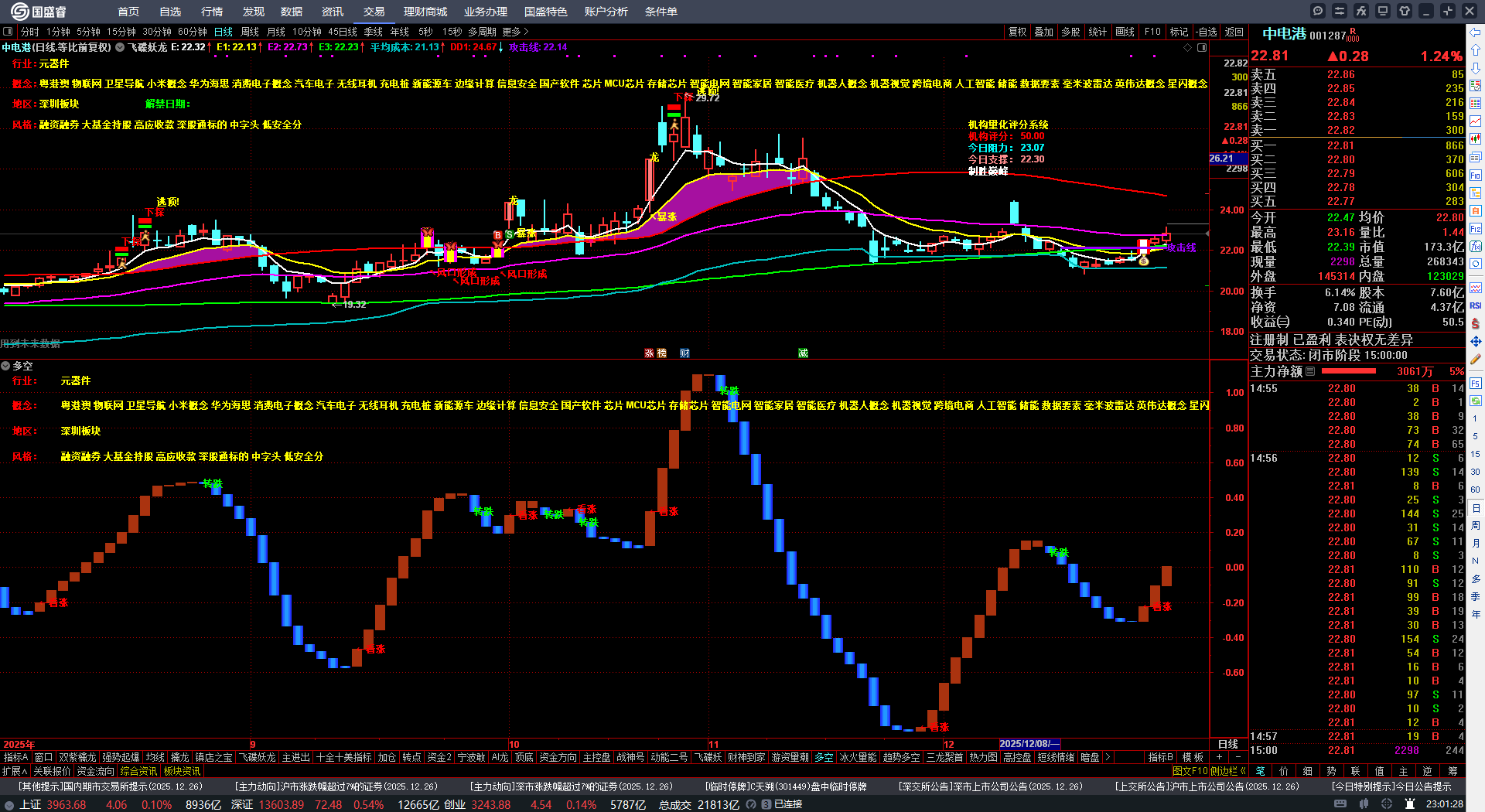The width and height of the screenshot is (1485, 812).
Task: Open the red line chart sidebar icon
Action: coord(1476,121)
